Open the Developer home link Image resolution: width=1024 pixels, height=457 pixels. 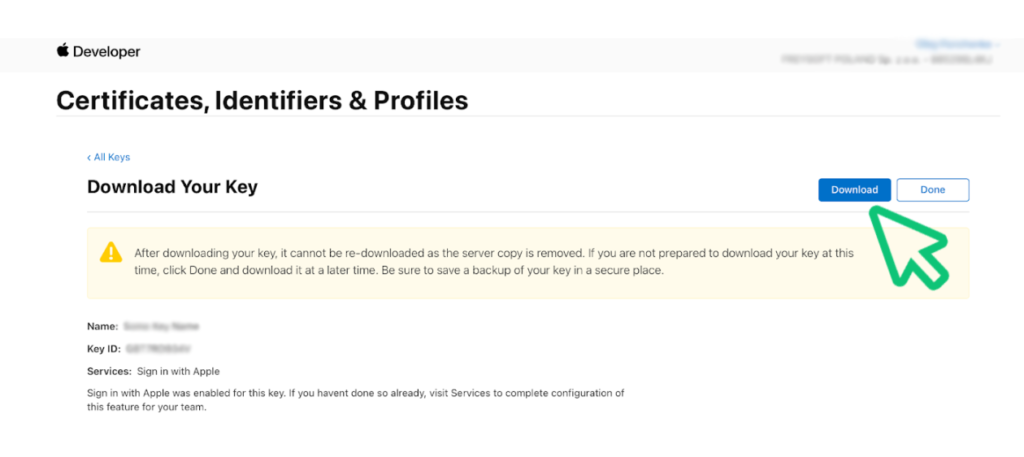tap(106, 52)
